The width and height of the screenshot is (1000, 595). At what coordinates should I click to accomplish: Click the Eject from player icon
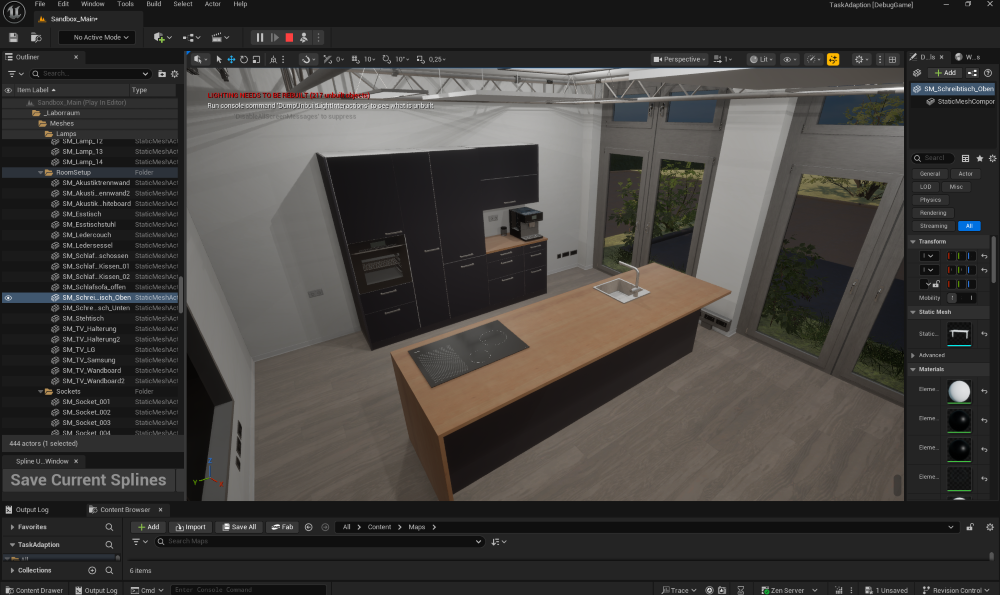305,37
